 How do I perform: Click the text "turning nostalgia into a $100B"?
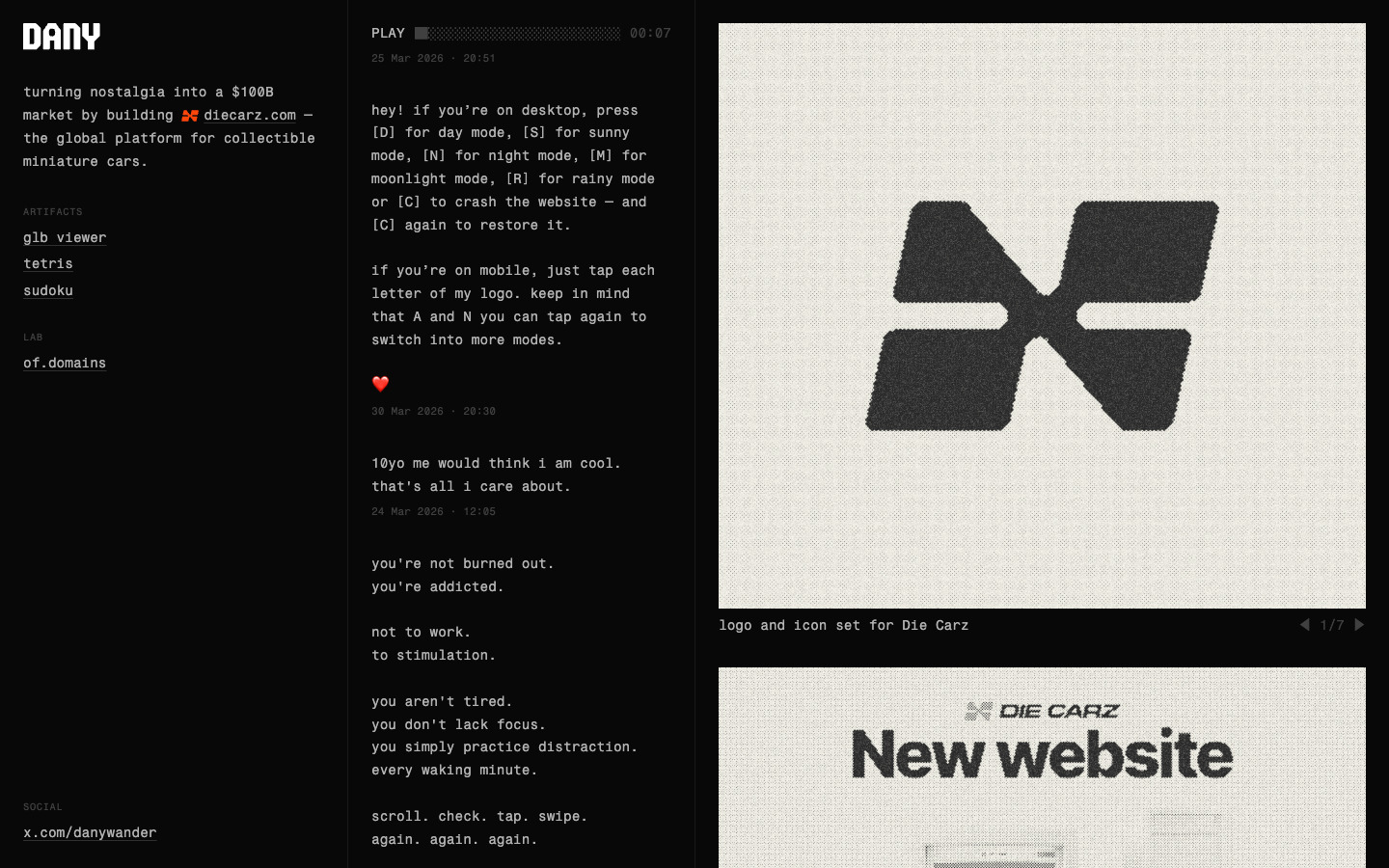pyautogui.click(x=149, y=92)
